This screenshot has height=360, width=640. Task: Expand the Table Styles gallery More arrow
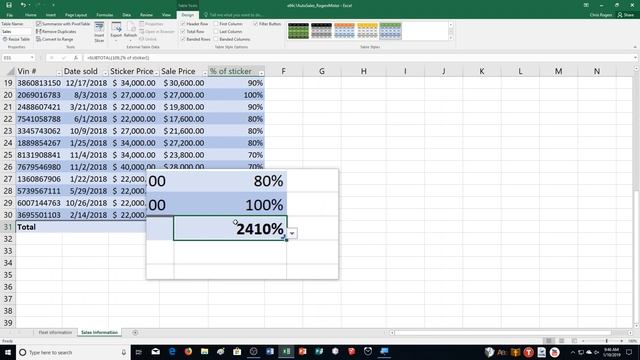click(451, 38)
